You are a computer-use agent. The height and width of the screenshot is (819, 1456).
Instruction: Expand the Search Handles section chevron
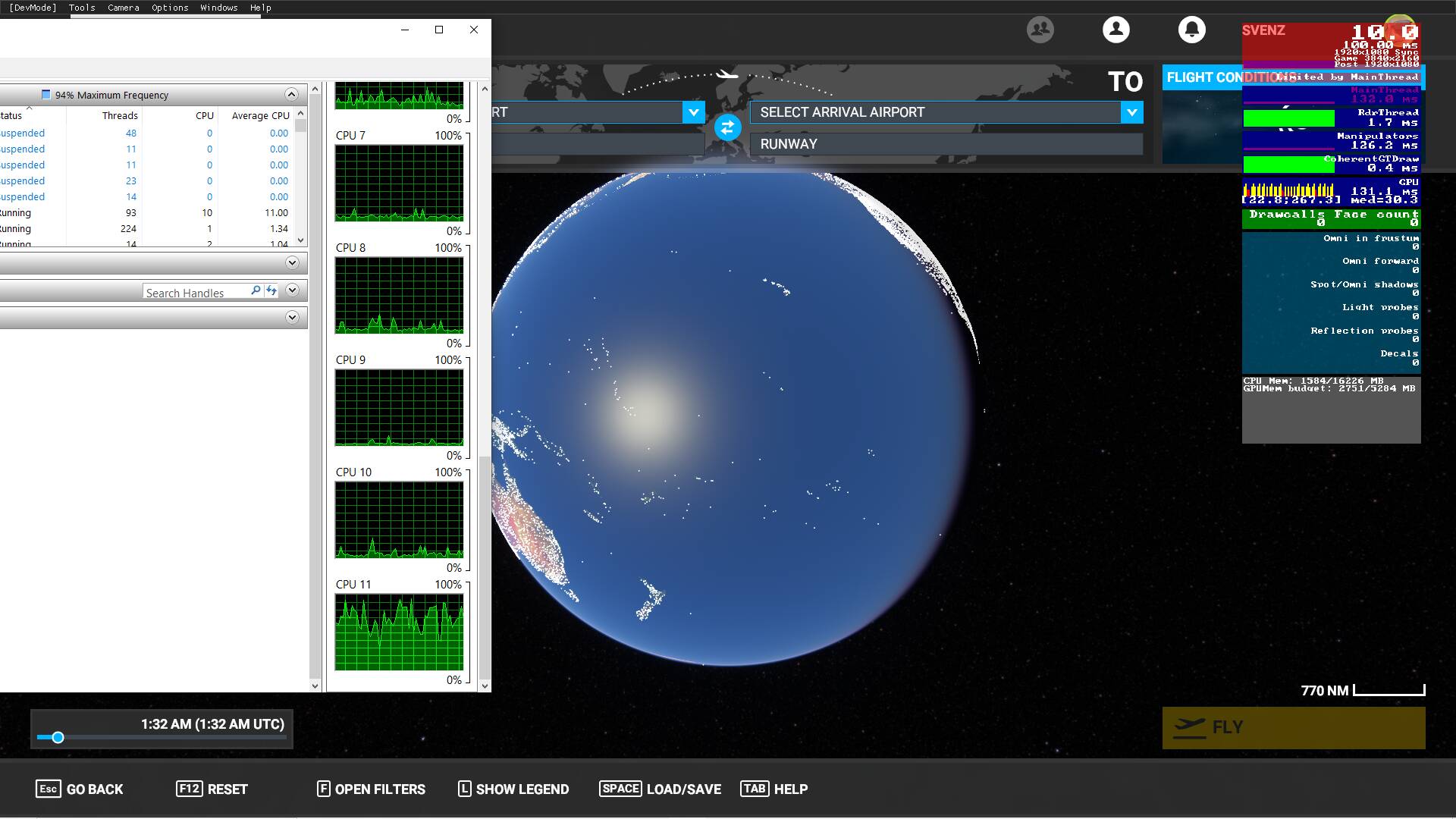click(292, 290)
